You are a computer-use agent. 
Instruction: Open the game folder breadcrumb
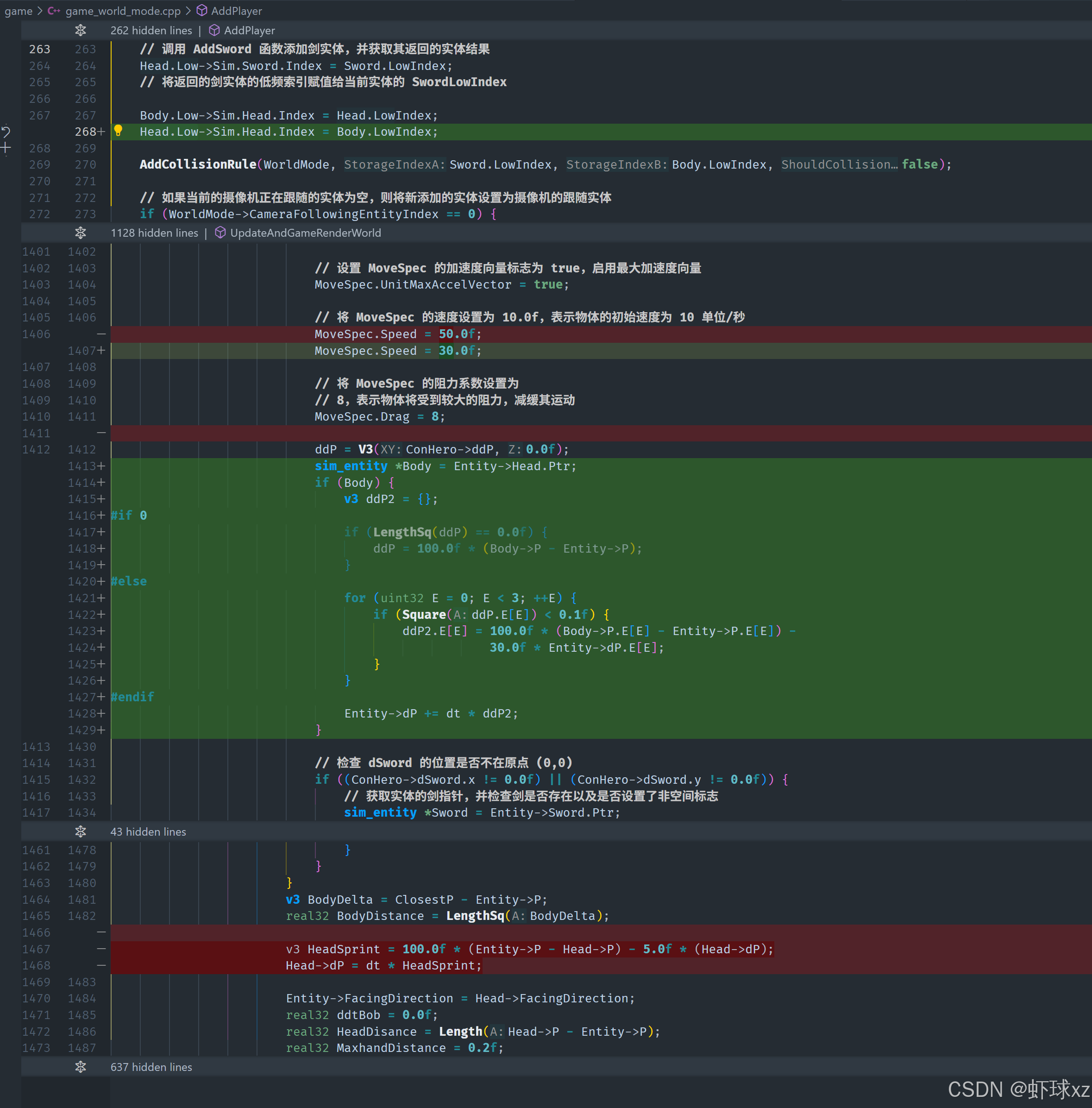coord(19,11)
